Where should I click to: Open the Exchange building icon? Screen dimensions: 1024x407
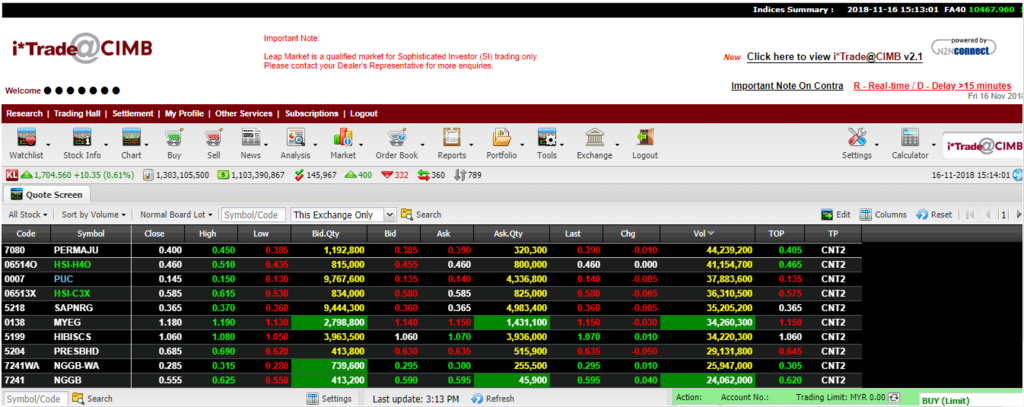tap(594, 138)
